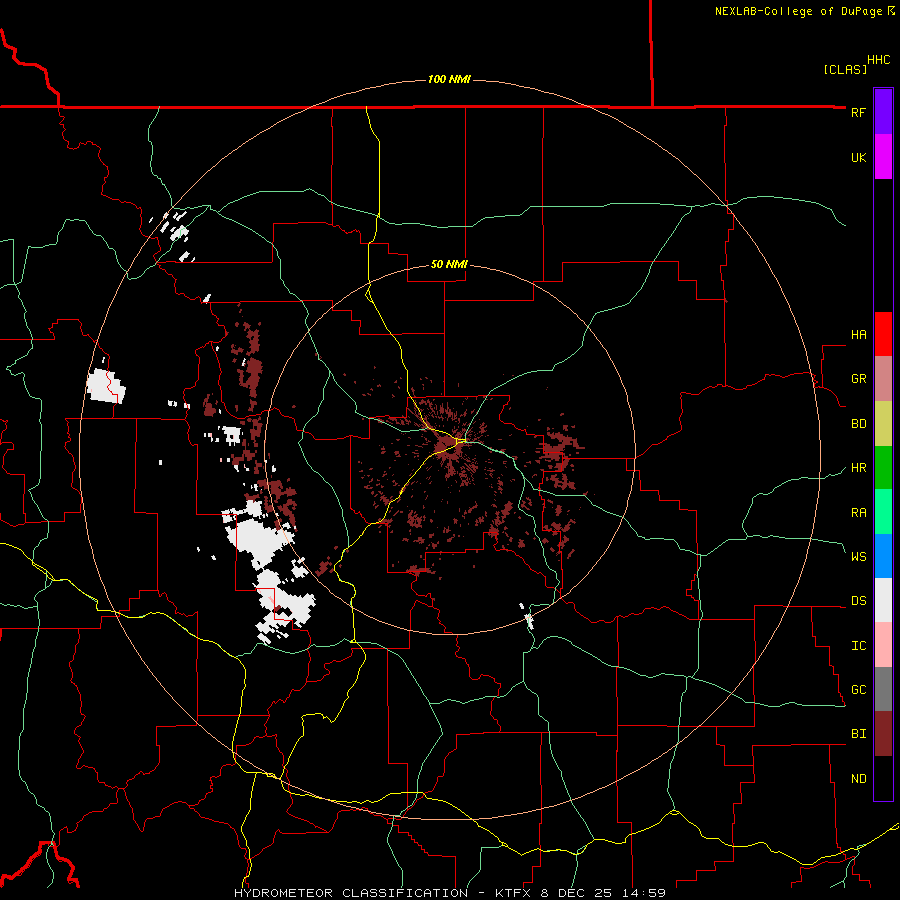Click the BI dark red swatch
900x900 pixels.
[883, 734]
